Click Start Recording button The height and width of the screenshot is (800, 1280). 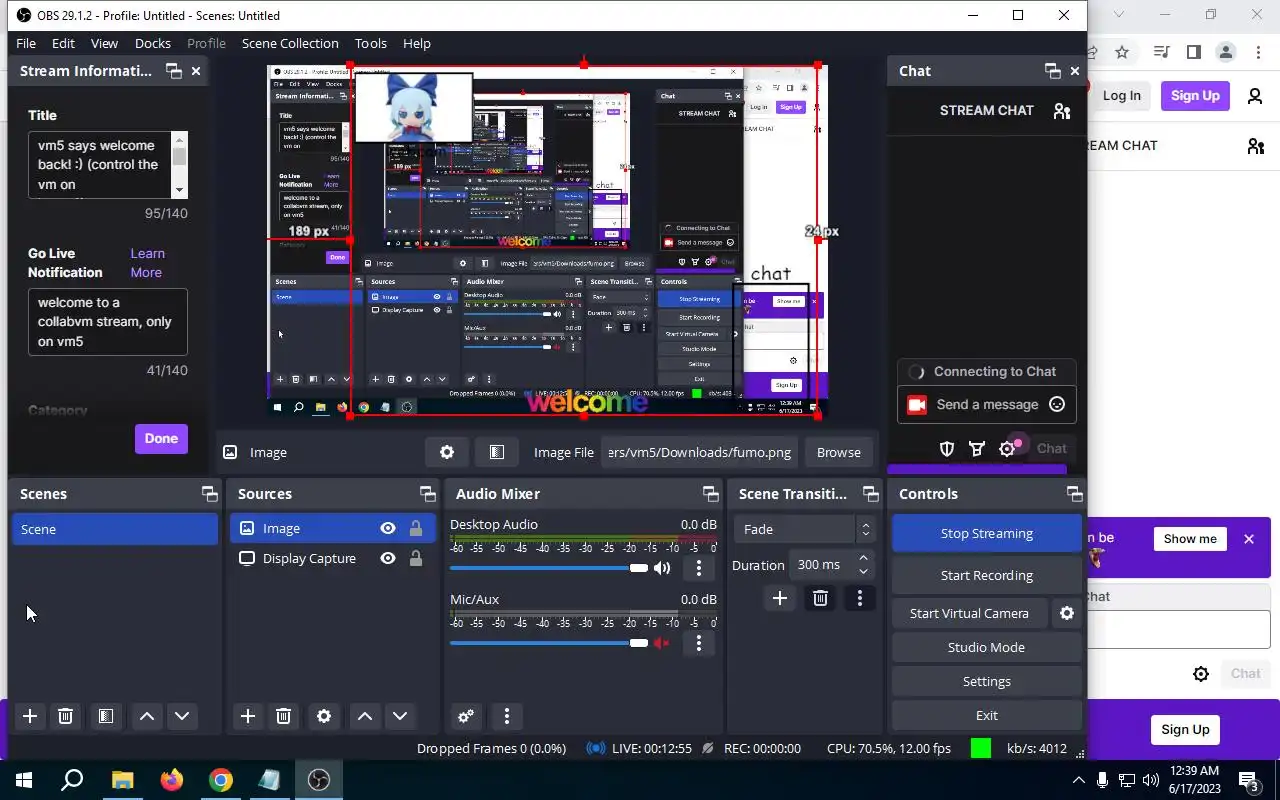pyautogui.click(x=986, y=575)
